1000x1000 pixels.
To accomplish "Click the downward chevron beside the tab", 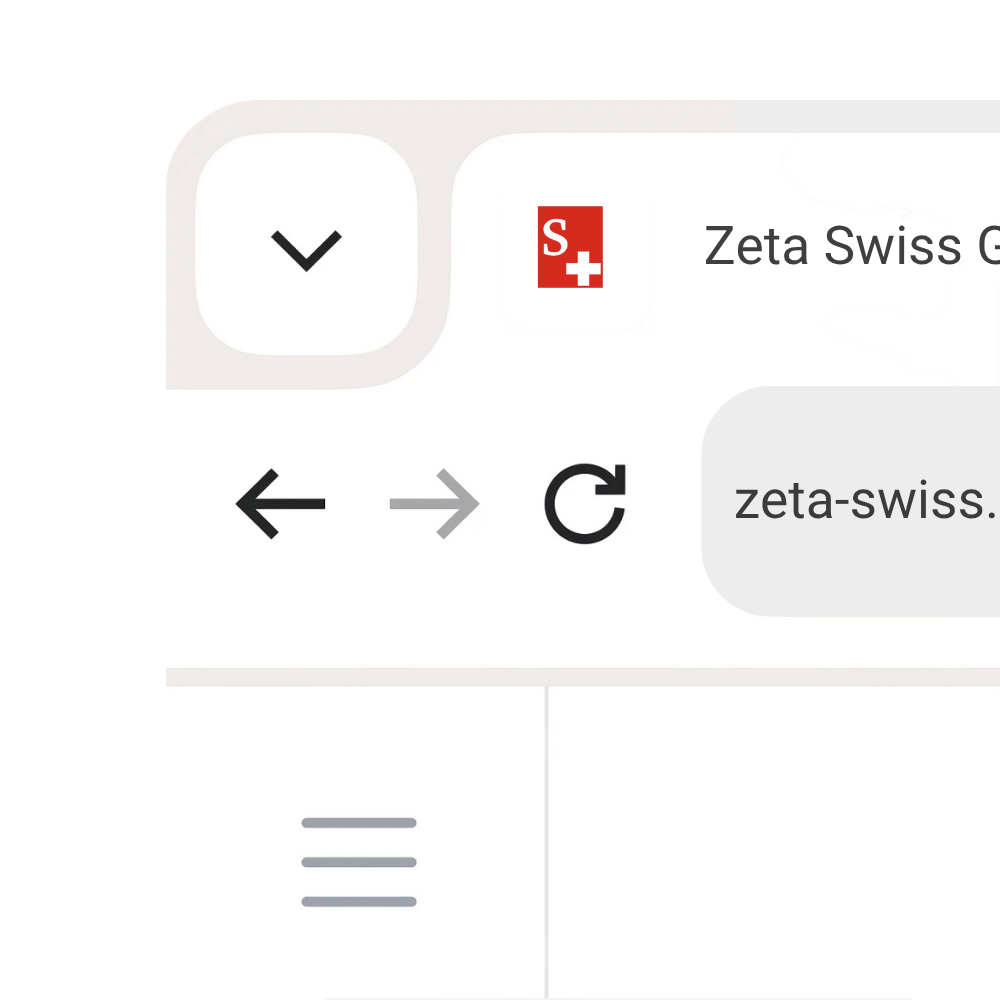I will click(x=306, y=248).
